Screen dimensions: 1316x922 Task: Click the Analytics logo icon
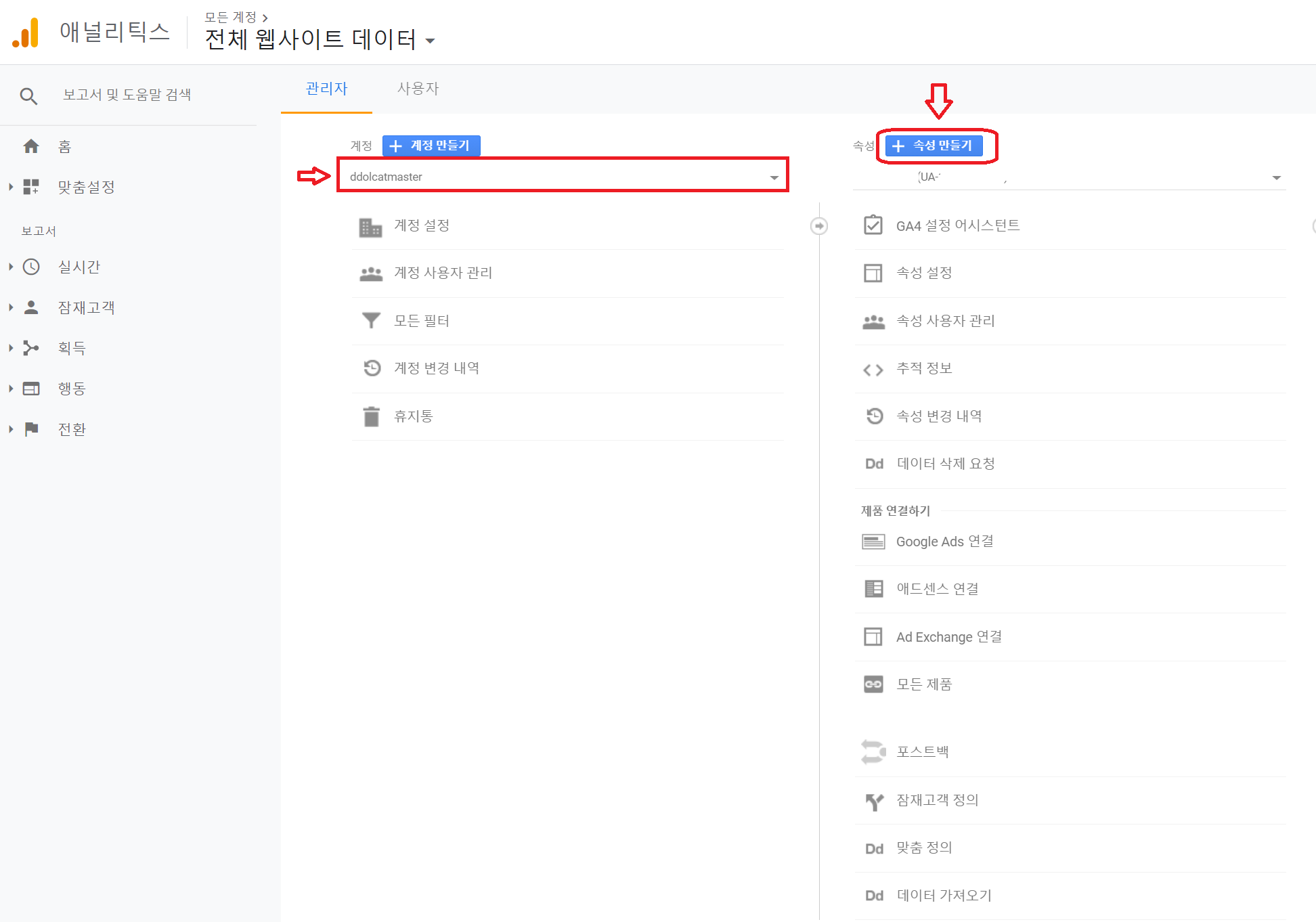26,32
